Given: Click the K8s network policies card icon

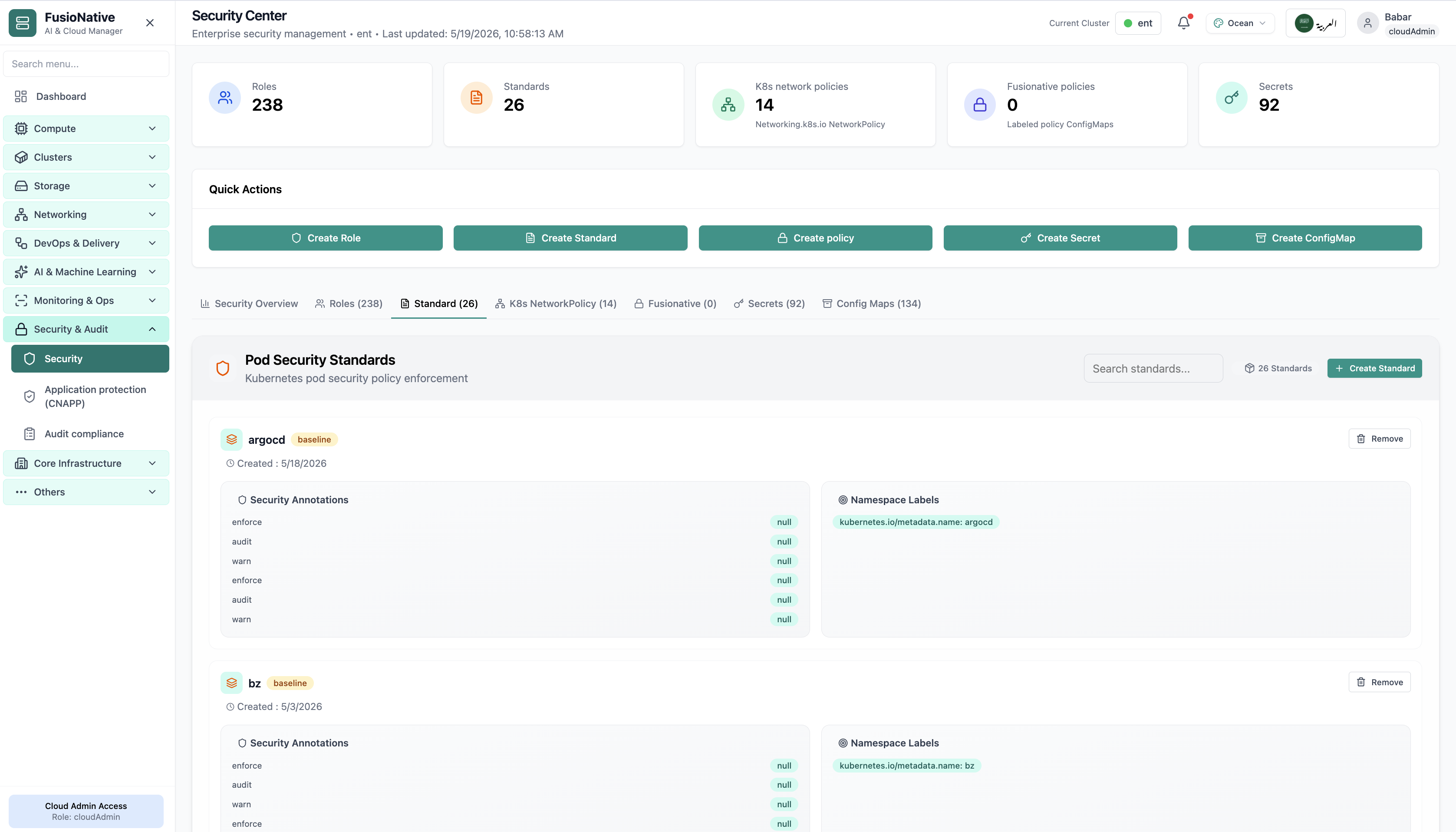Looking at the screenshot, I should [x=728, y=105].
